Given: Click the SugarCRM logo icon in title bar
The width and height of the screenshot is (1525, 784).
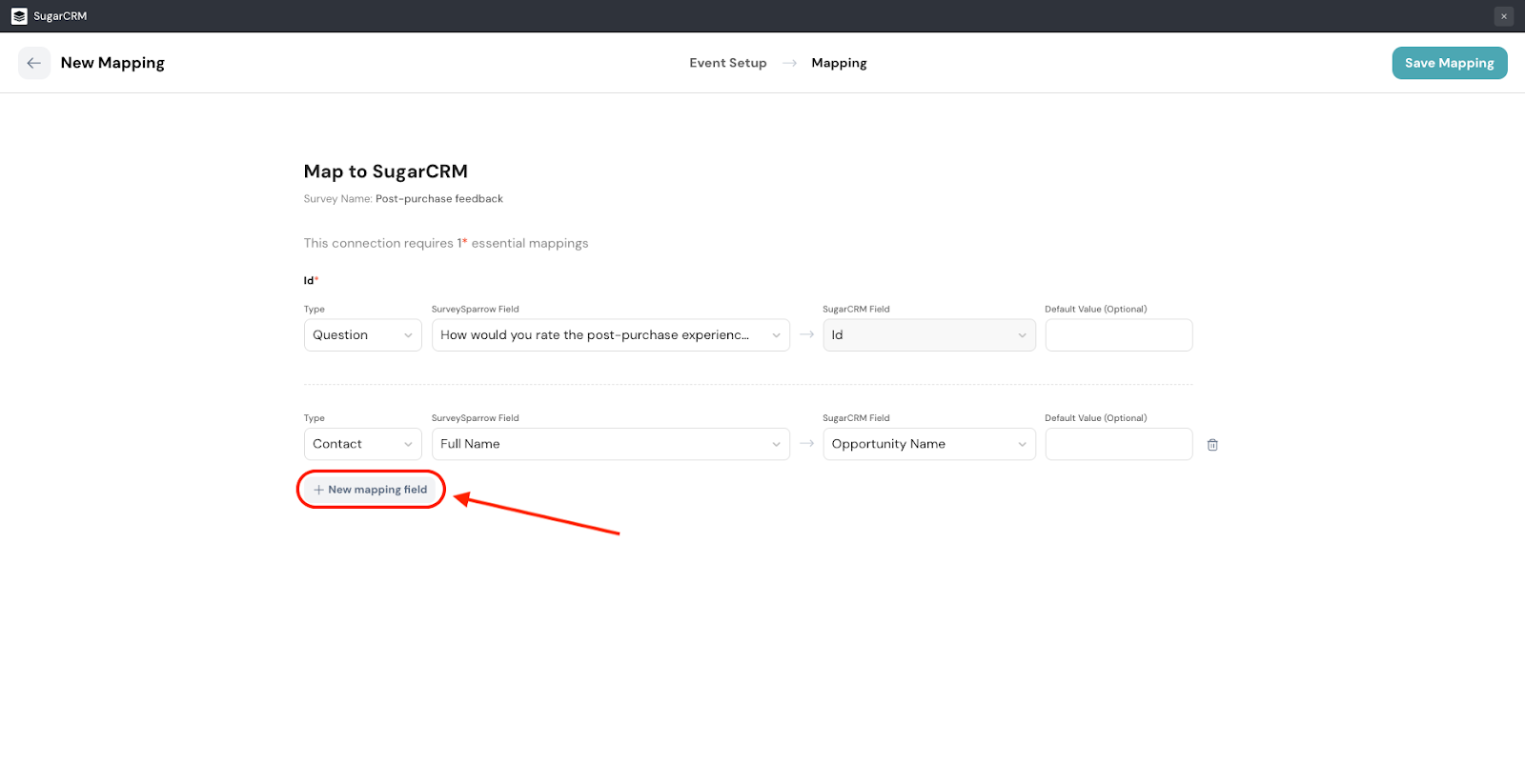Looking at the screenshot, I should tap(19, 16).
